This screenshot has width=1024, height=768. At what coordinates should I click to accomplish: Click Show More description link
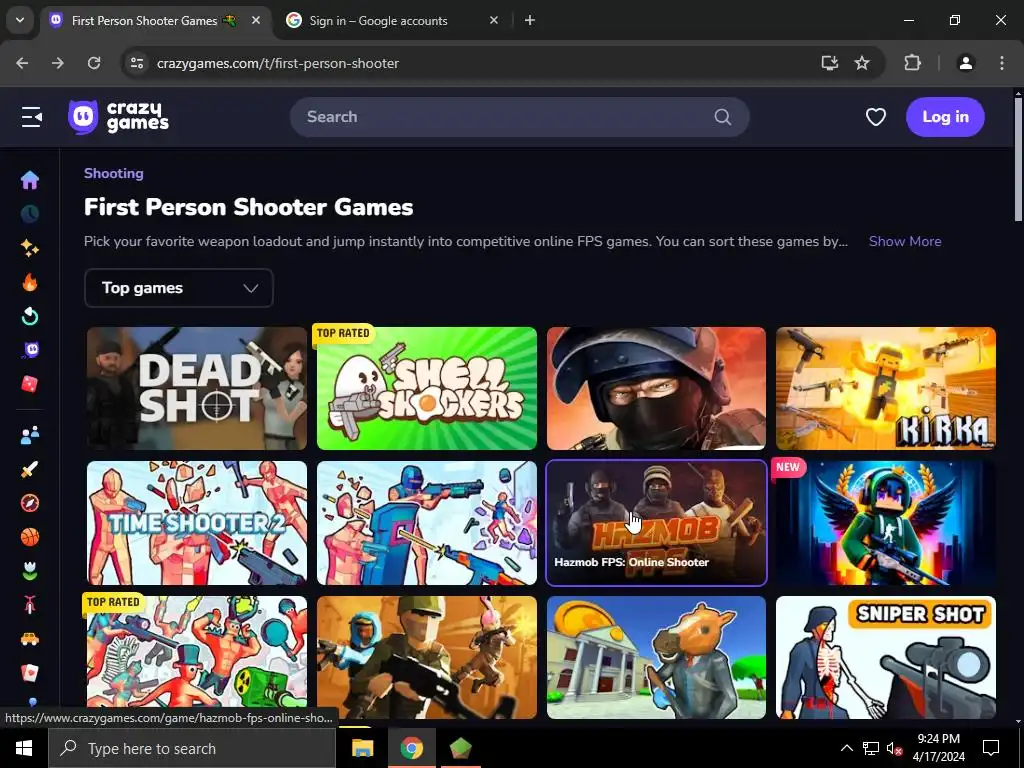[904, 241]
